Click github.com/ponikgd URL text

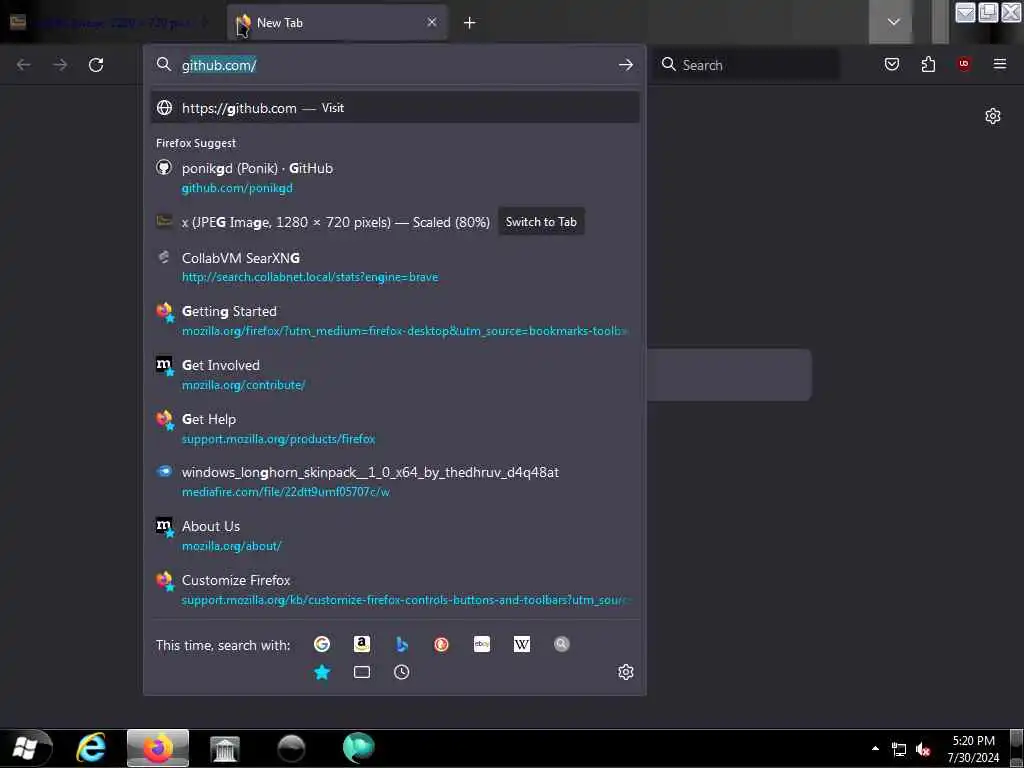click(237, 188)
